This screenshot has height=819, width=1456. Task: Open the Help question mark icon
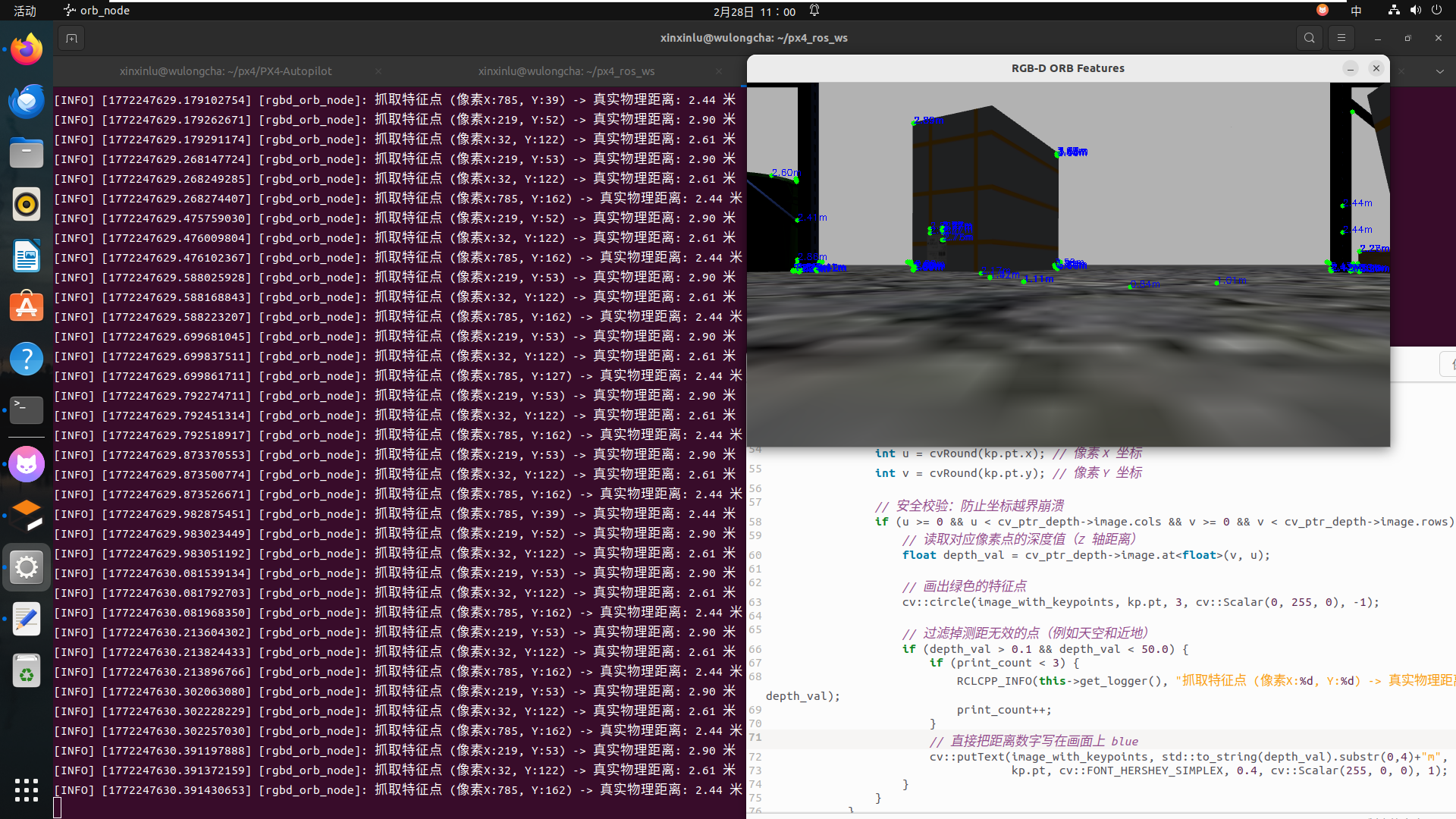pyautogui.click(x=27, y=359)
